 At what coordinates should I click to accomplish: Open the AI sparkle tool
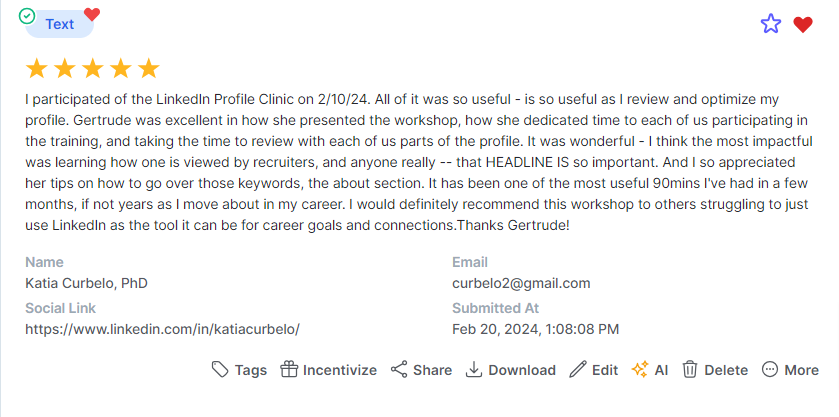(649, 370)
